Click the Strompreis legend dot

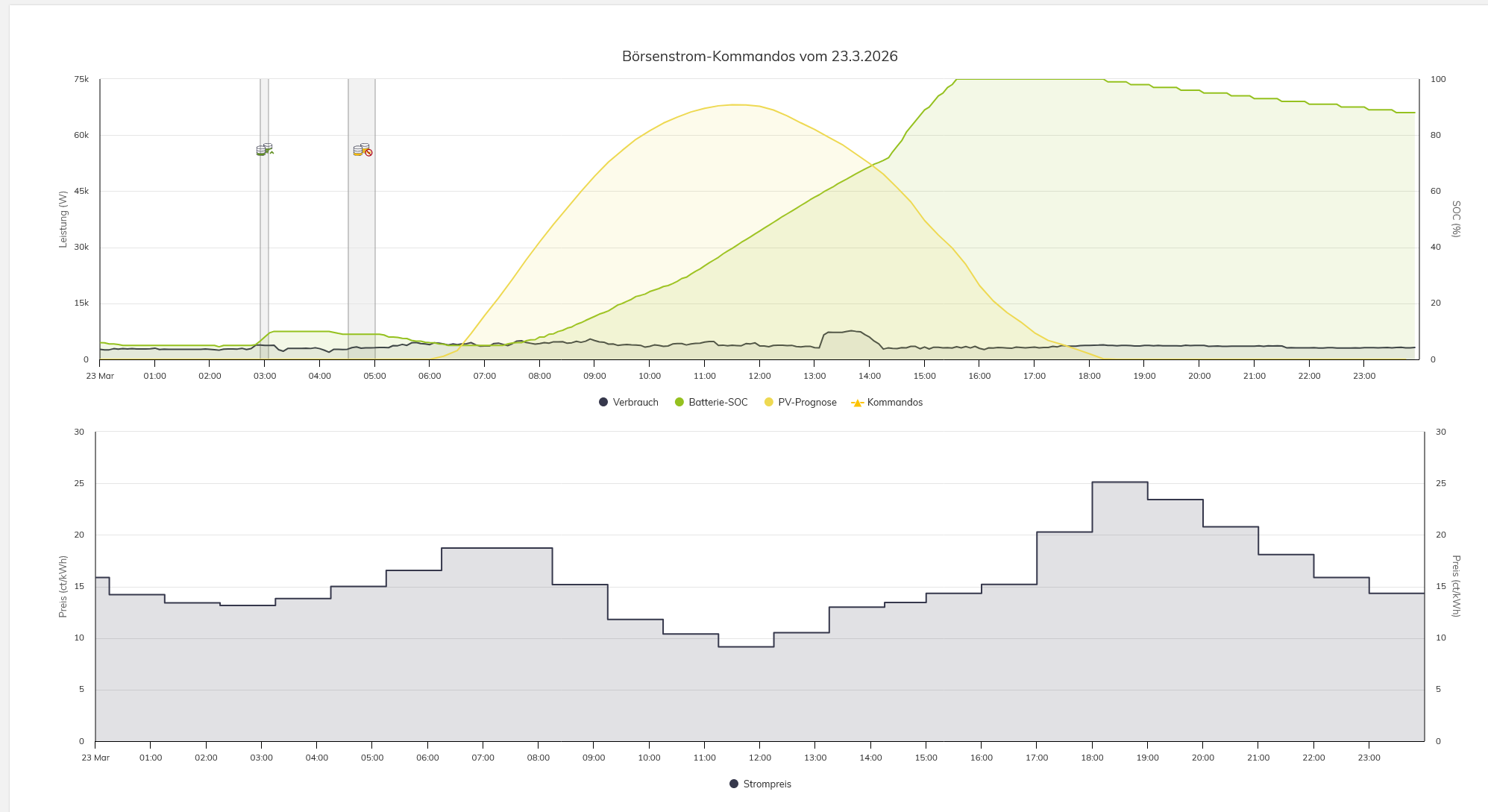(x=734, y=784)
